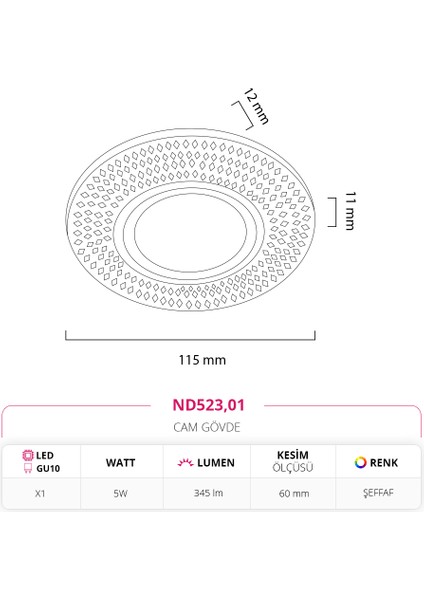Click the GU10 bulb icon
Image resolution: width=424 pixels, height=600 pixels.
28,468
